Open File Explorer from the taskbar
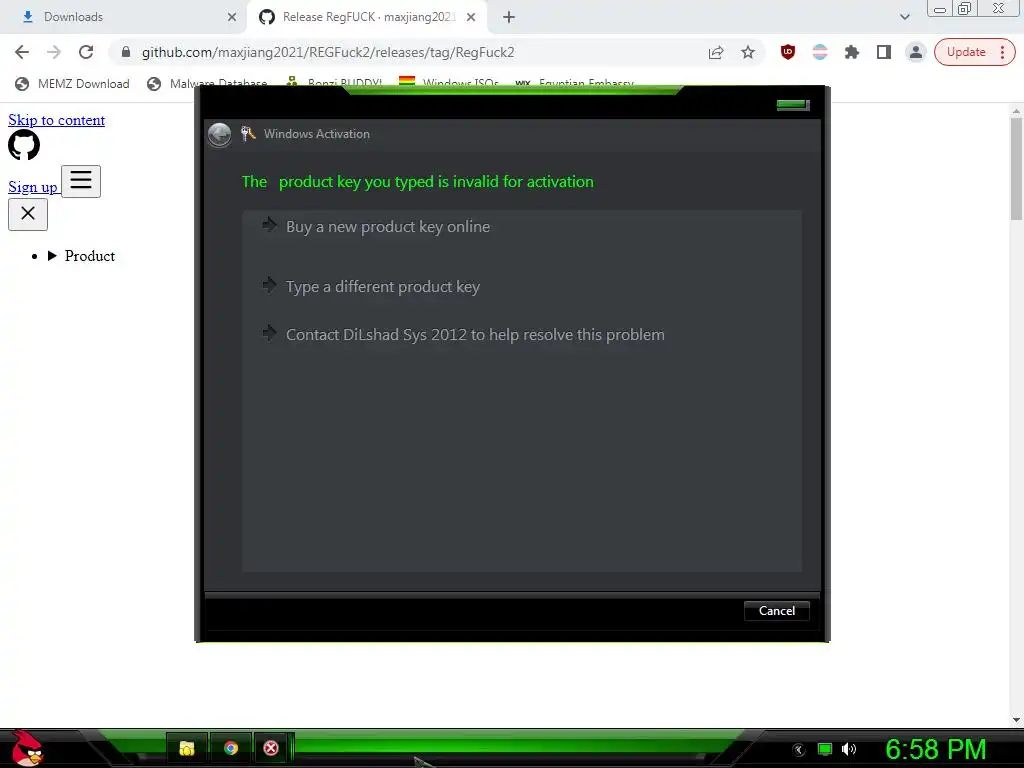The height and width of the screenshot is (768, 1024). point(187,748)
